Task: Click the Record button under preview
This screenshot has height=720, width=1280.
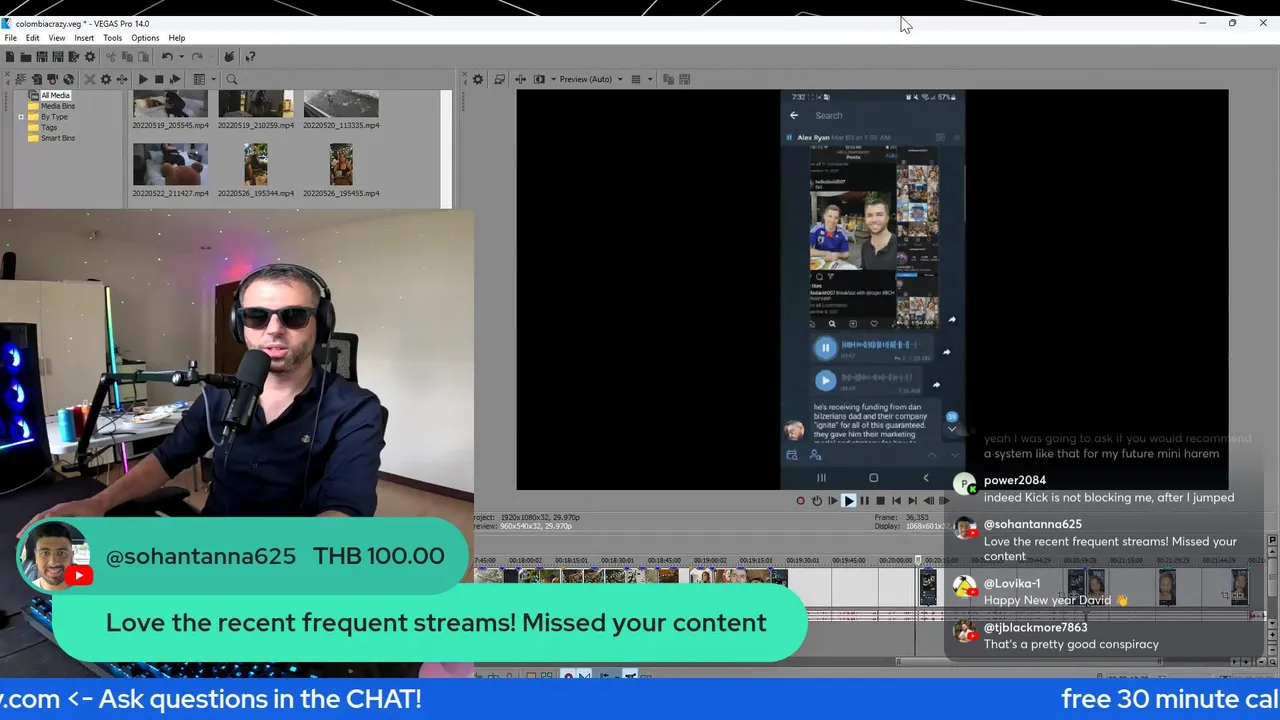Action: click(800, 501)
